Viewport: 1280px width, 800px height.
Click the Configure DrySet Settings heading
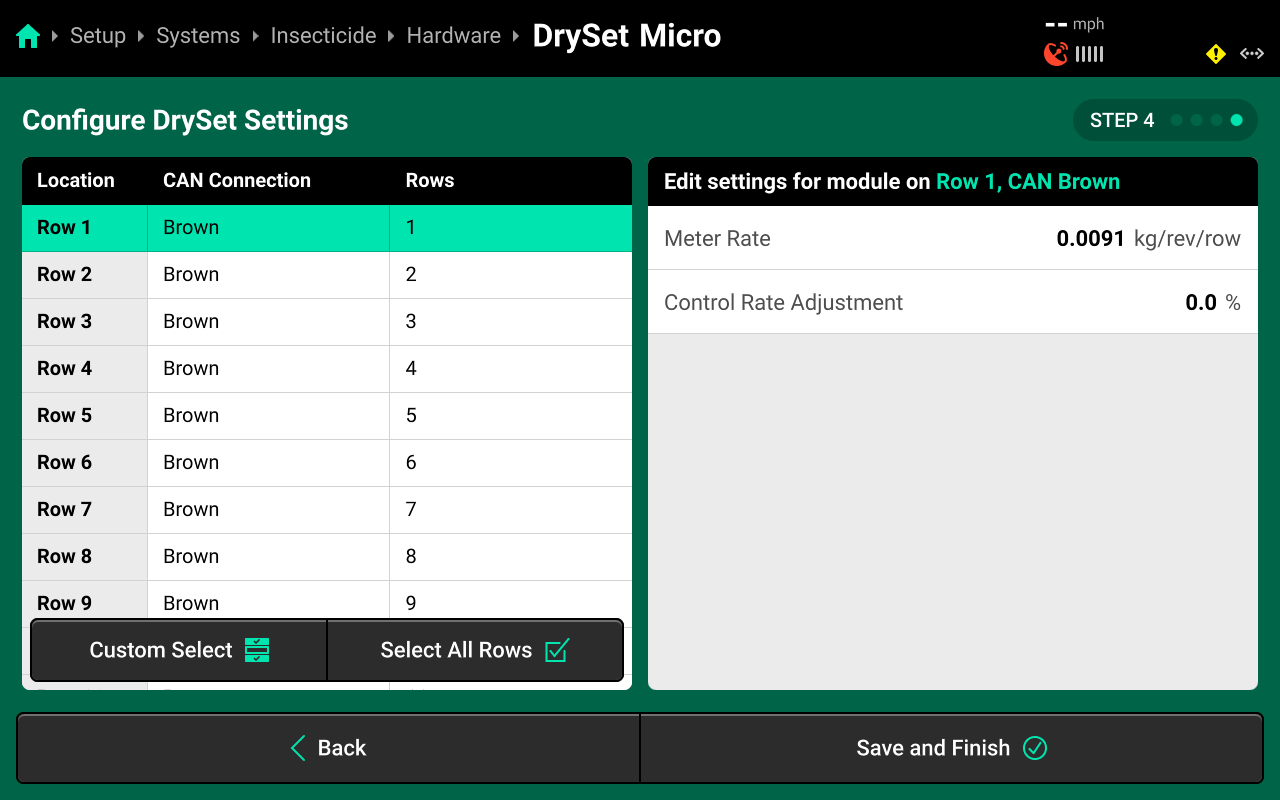coord(185,120)
